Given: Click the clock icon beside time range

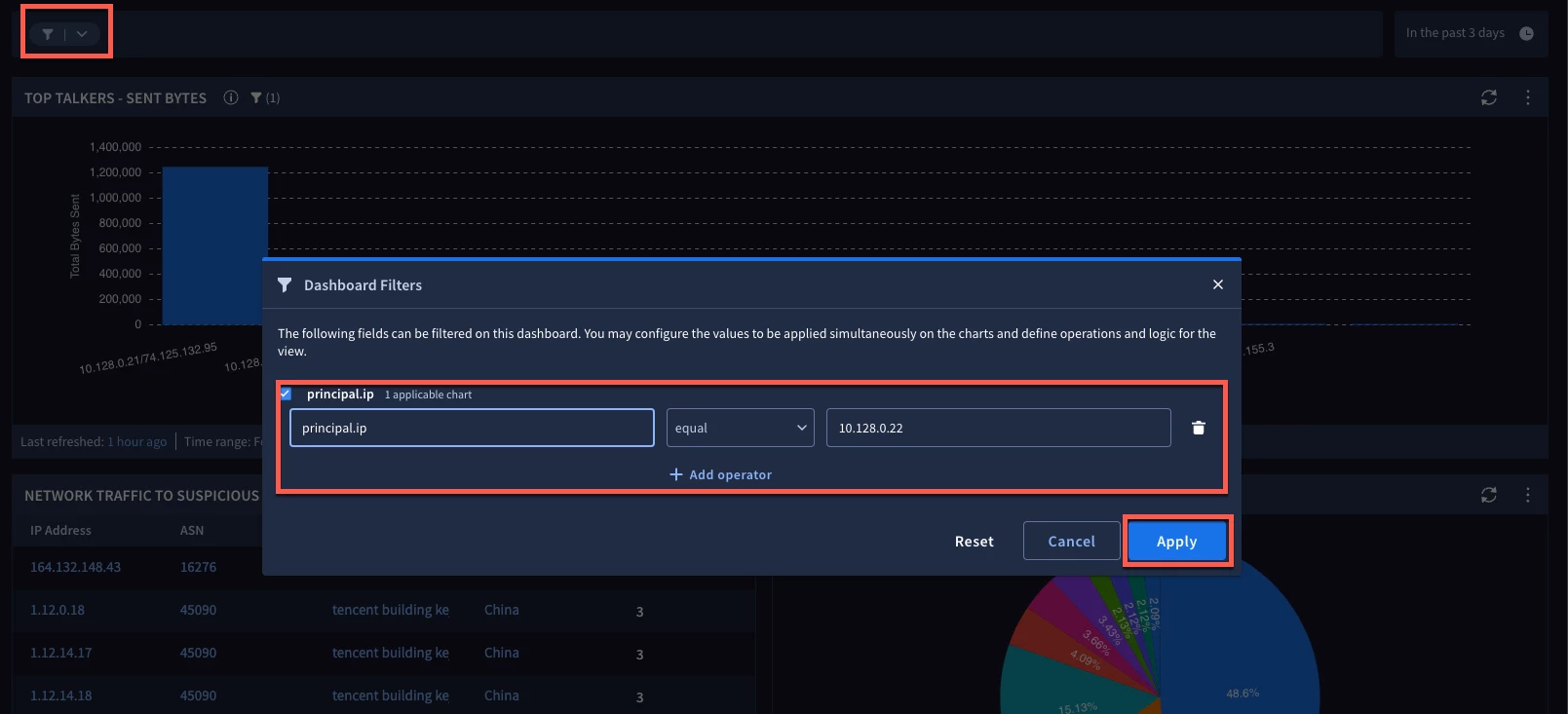Looking at the screenshot, I should [x=1527, y=33].
